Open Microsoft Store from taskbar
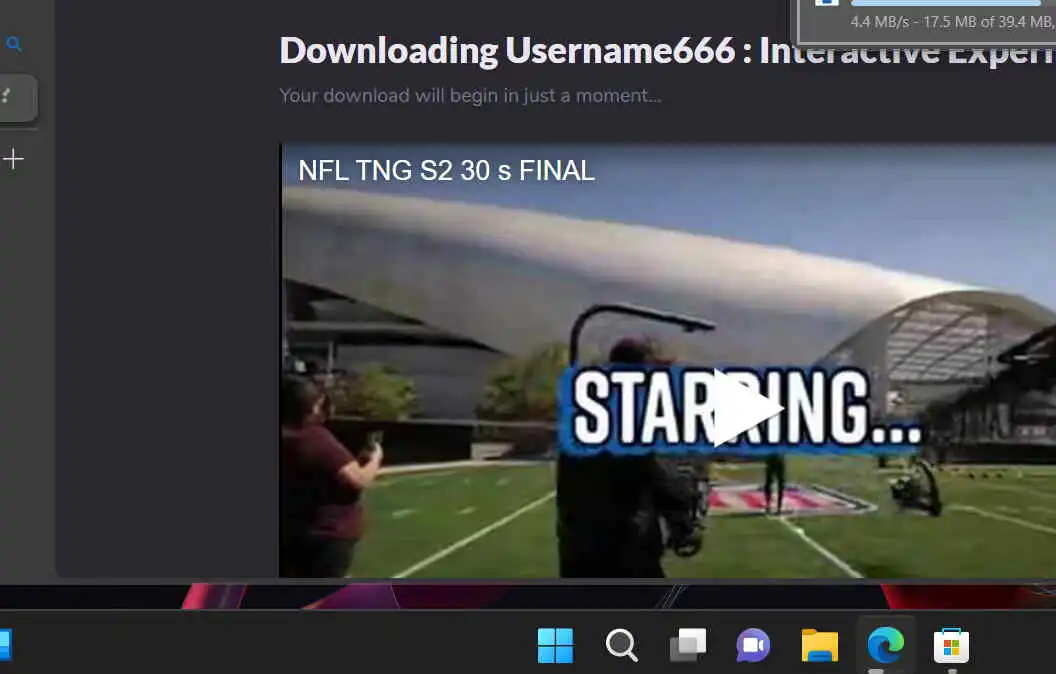 click(x=951, y=645)
